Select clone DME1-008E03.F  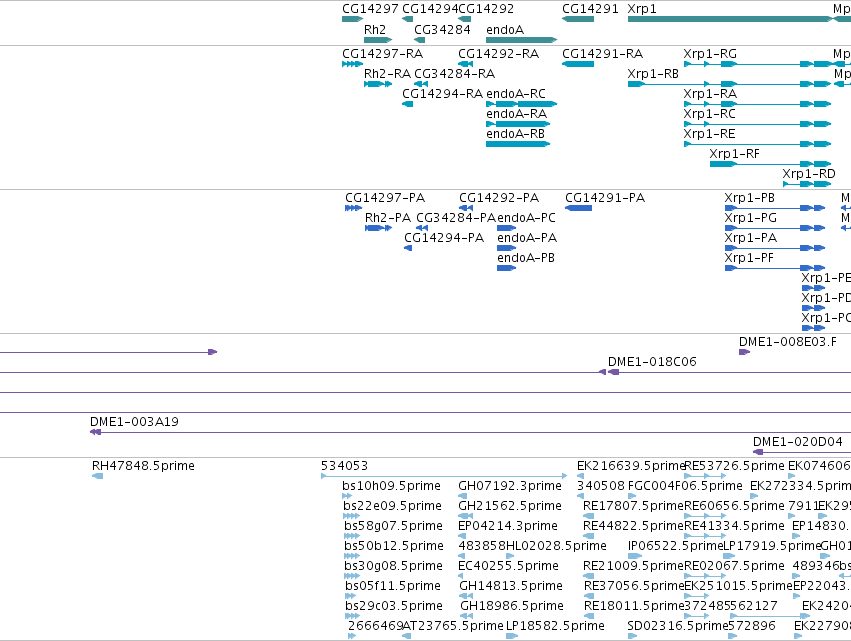click(x=745, y=352)
